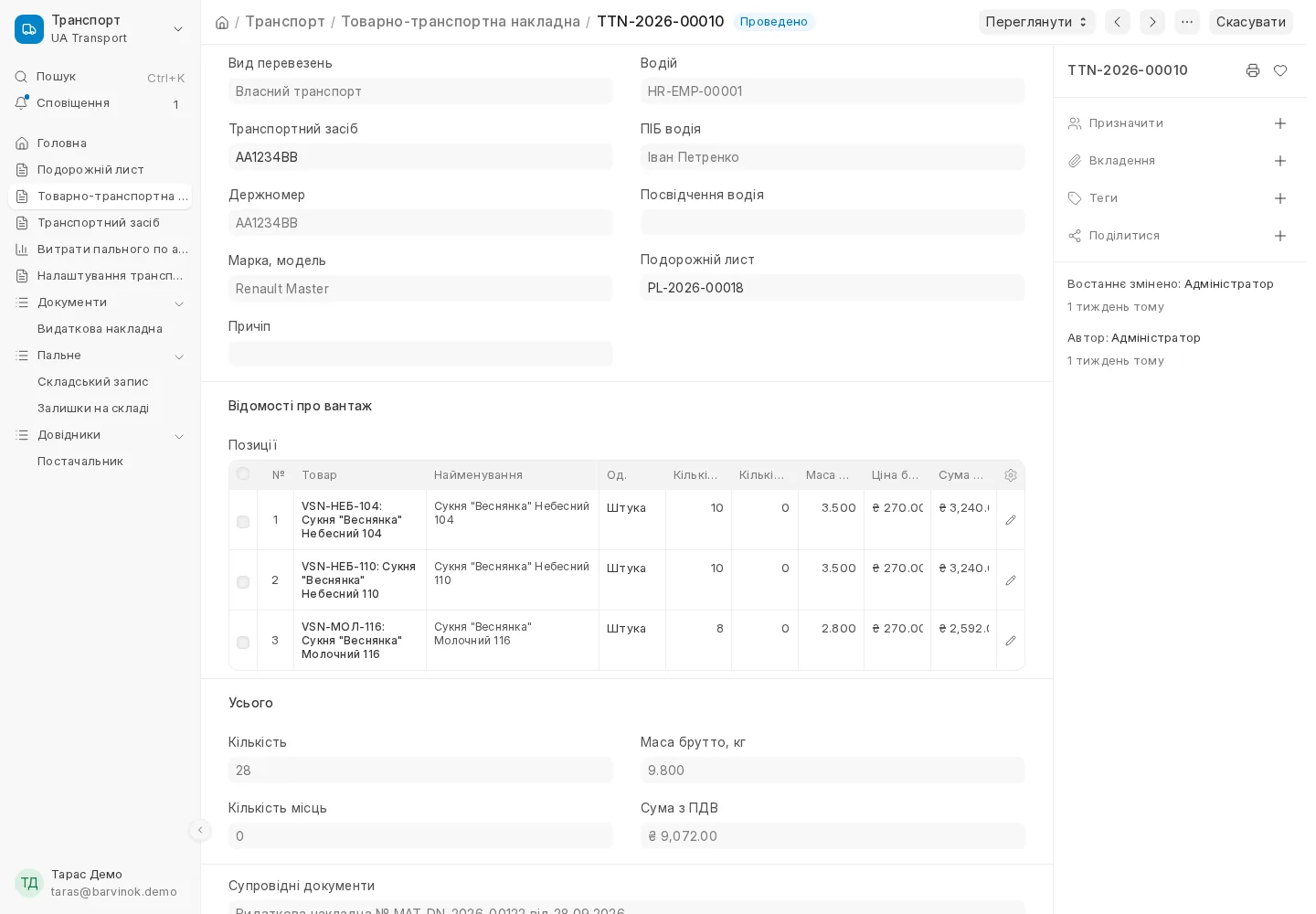Collapse the sidebar with arrow button
The height and width of the screenshot is (914, 1316).
point(200,830)
